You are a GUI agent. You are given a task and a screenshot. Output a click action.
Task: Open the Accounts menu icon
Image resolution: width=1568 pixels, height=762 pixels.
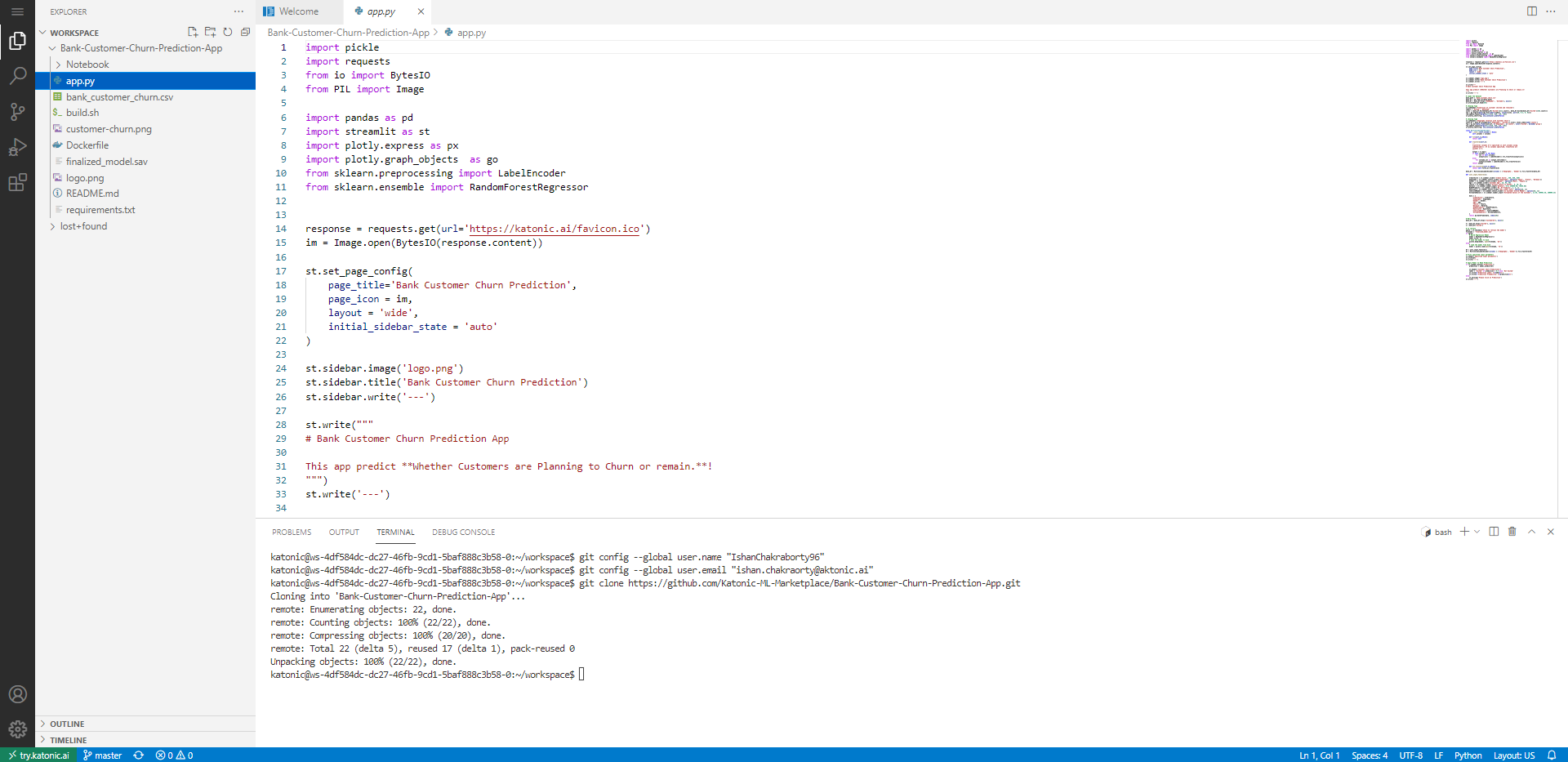click(17, 694)
